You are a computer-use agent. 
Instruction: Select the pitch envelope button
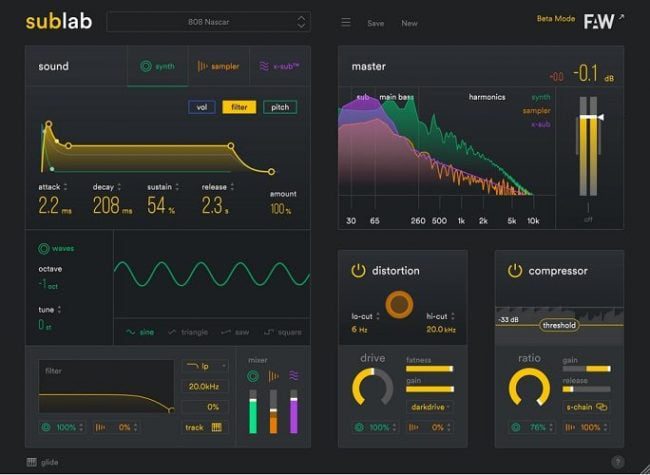[x=280, y=107]
